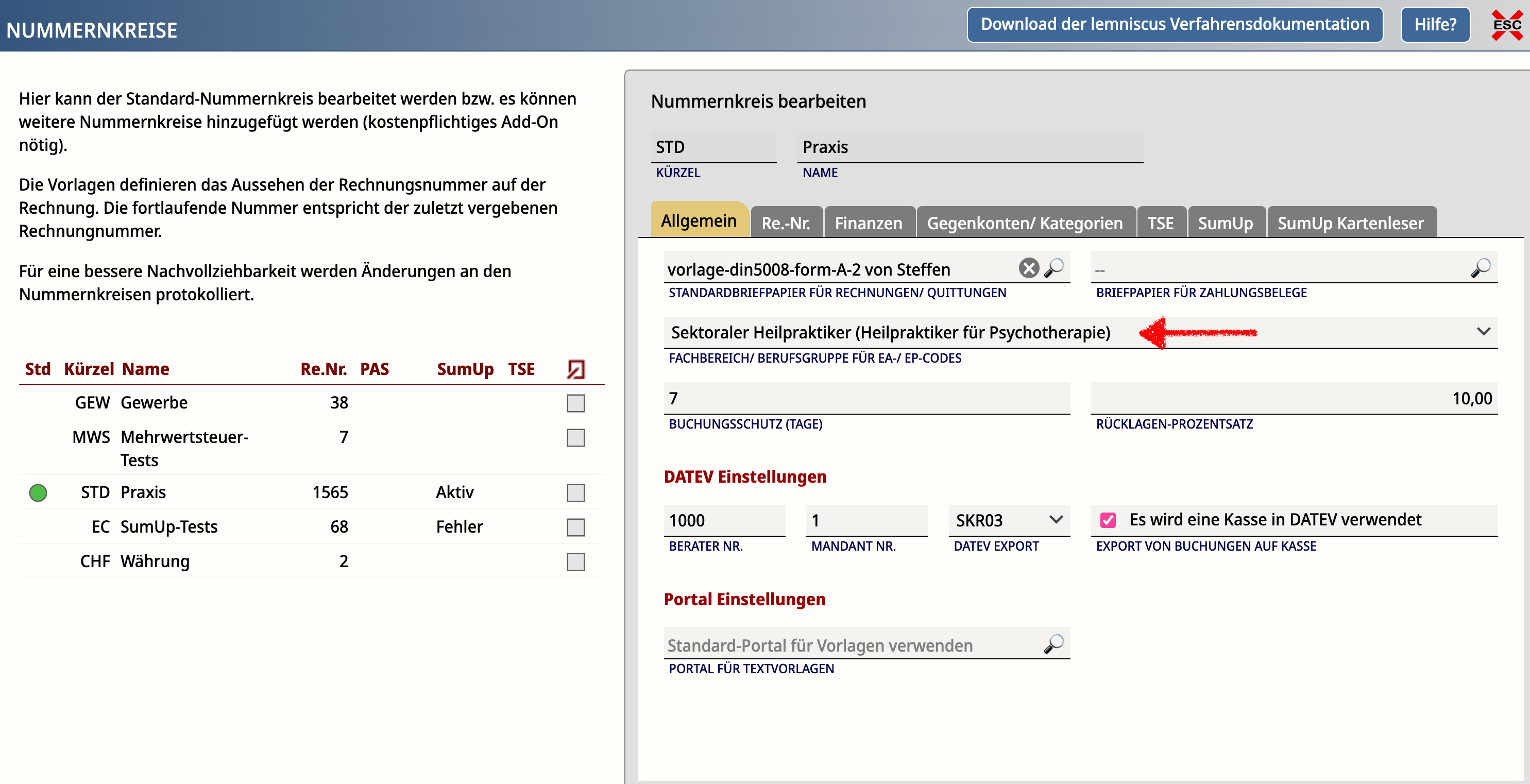Open the Portal für Textvorlagen search magnifier
1530x784 pixels.
1054,643
